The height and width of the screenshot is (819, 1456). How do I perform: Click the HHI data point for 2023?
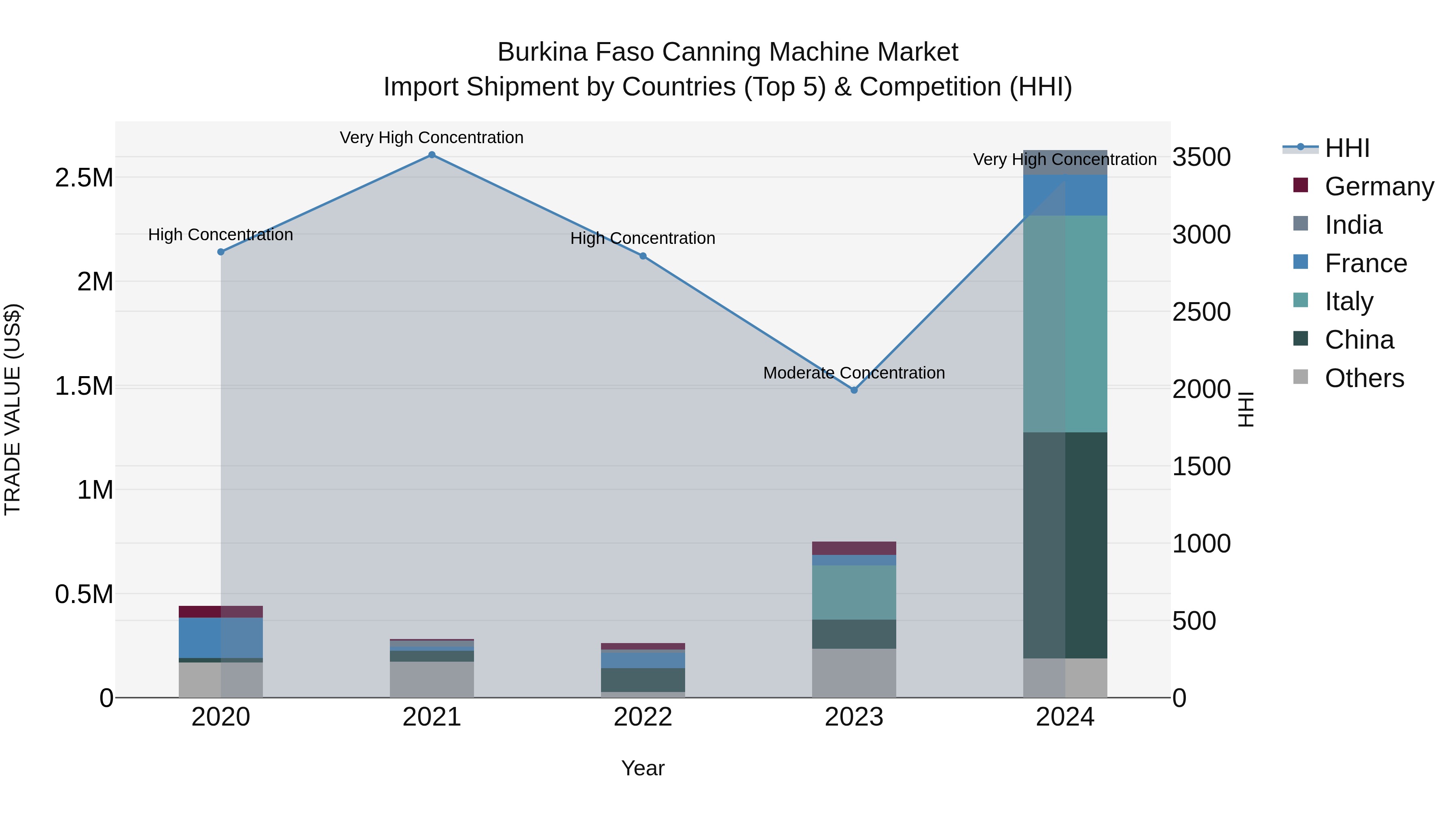click(854, 390)
